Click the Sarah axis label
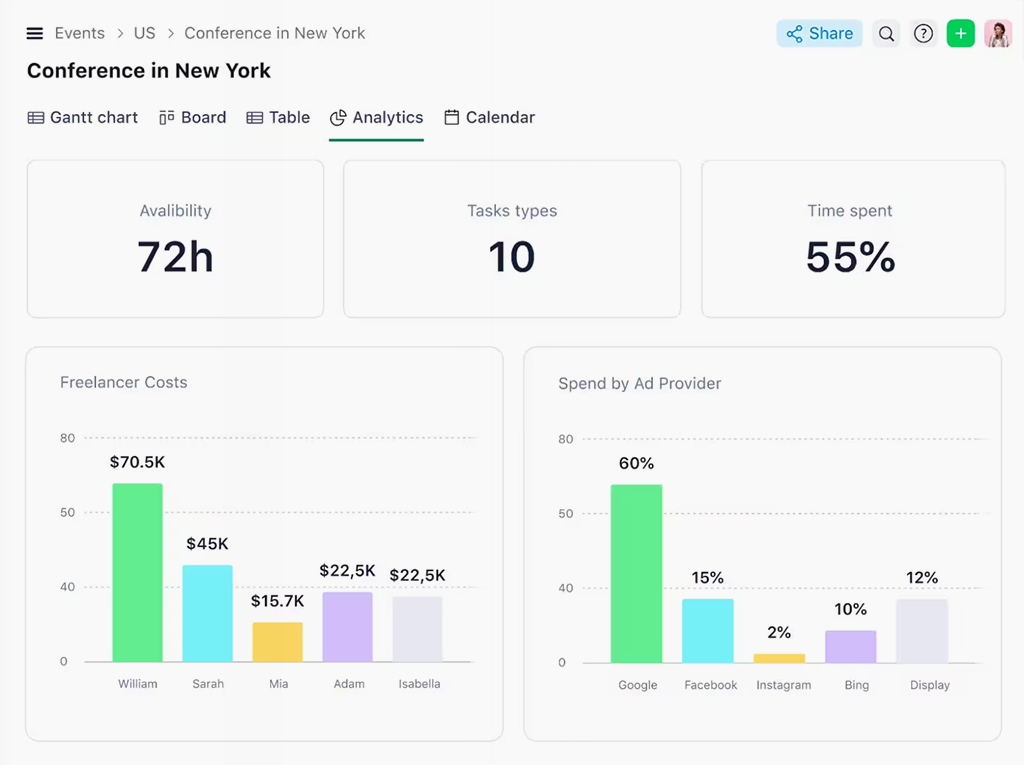 tap(208, 684)
